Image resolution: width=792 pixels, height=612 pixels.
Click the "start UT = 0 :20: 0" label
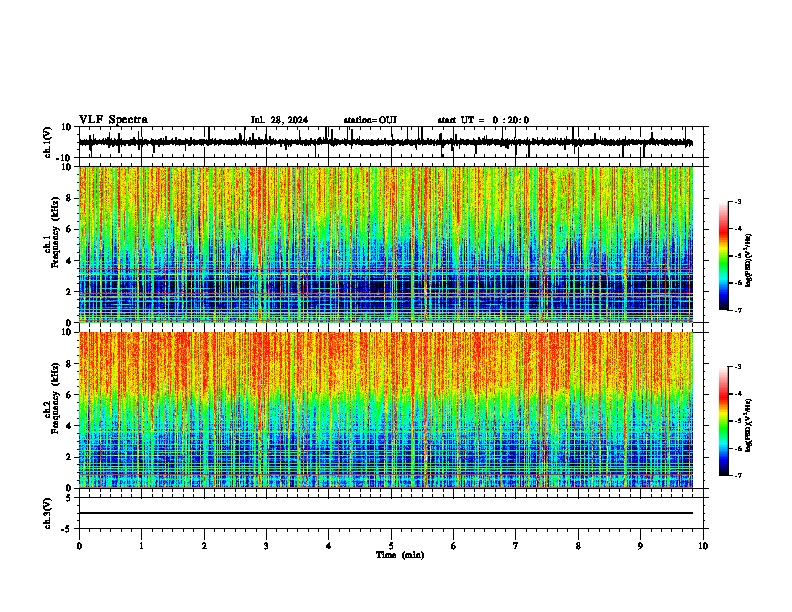point(483,120)
